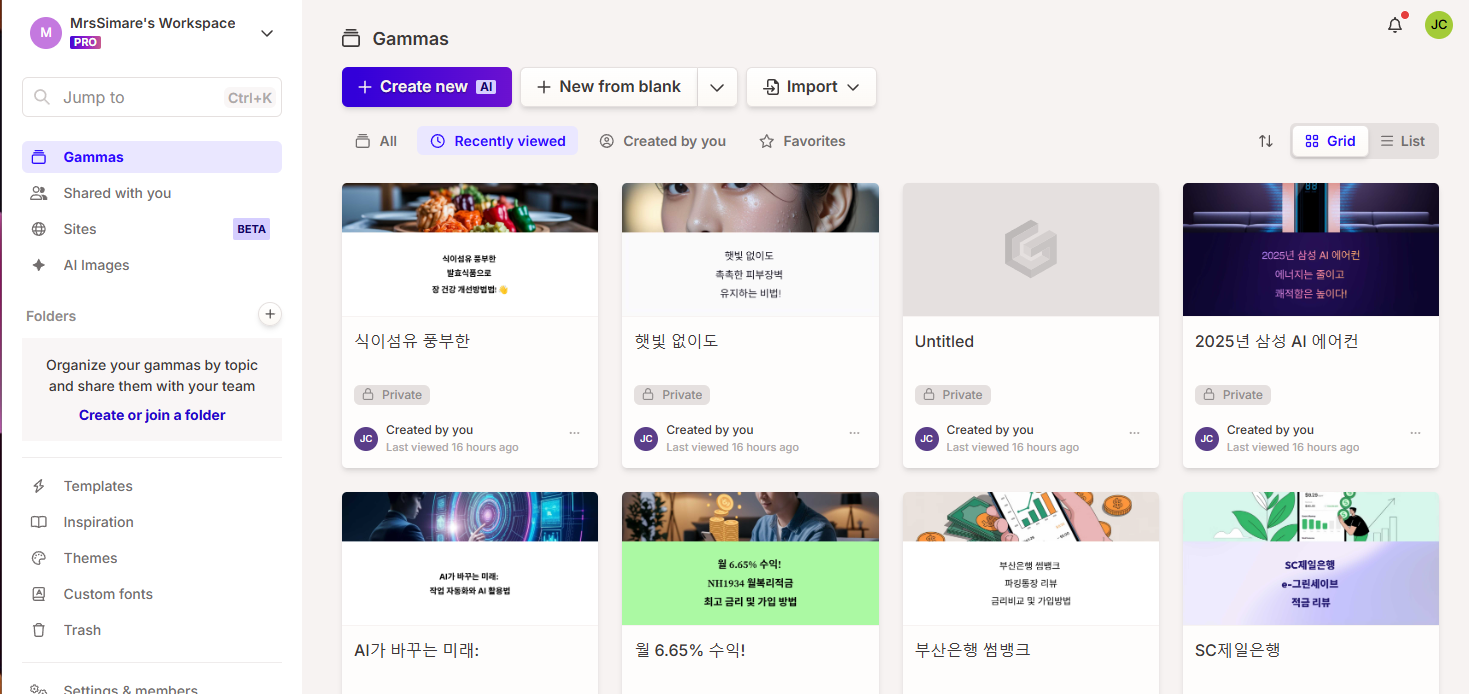Open Inspiration in the sidebar
This screenshot has height=694, width=1469.
click(152, 522)
